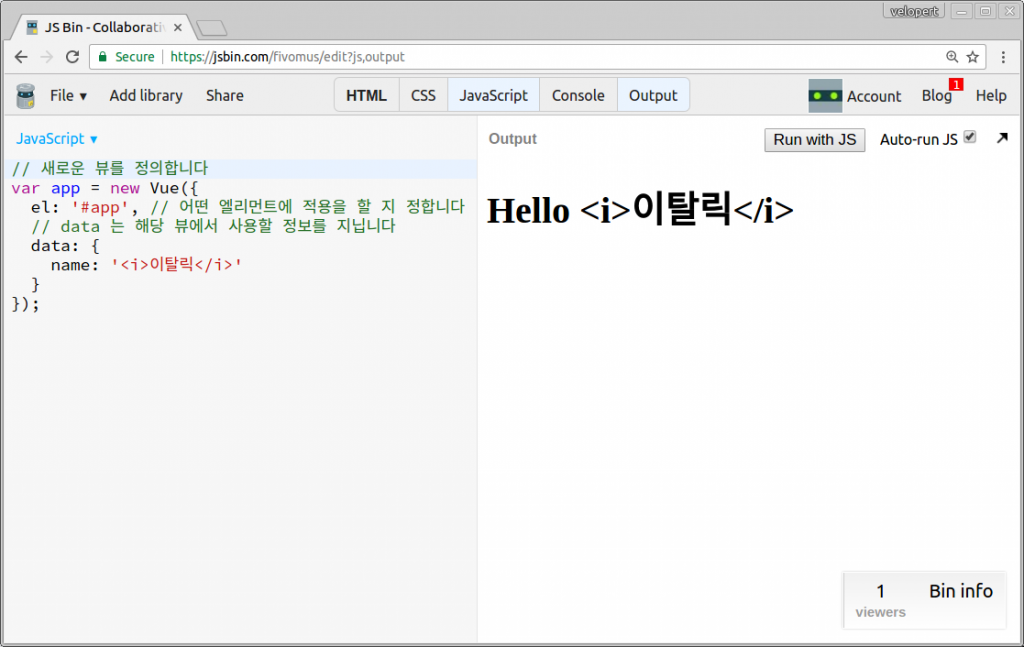This screenshot has height=647, width=1024.
Task: Open the Blog link with notification badge
Action: [936, 95]
